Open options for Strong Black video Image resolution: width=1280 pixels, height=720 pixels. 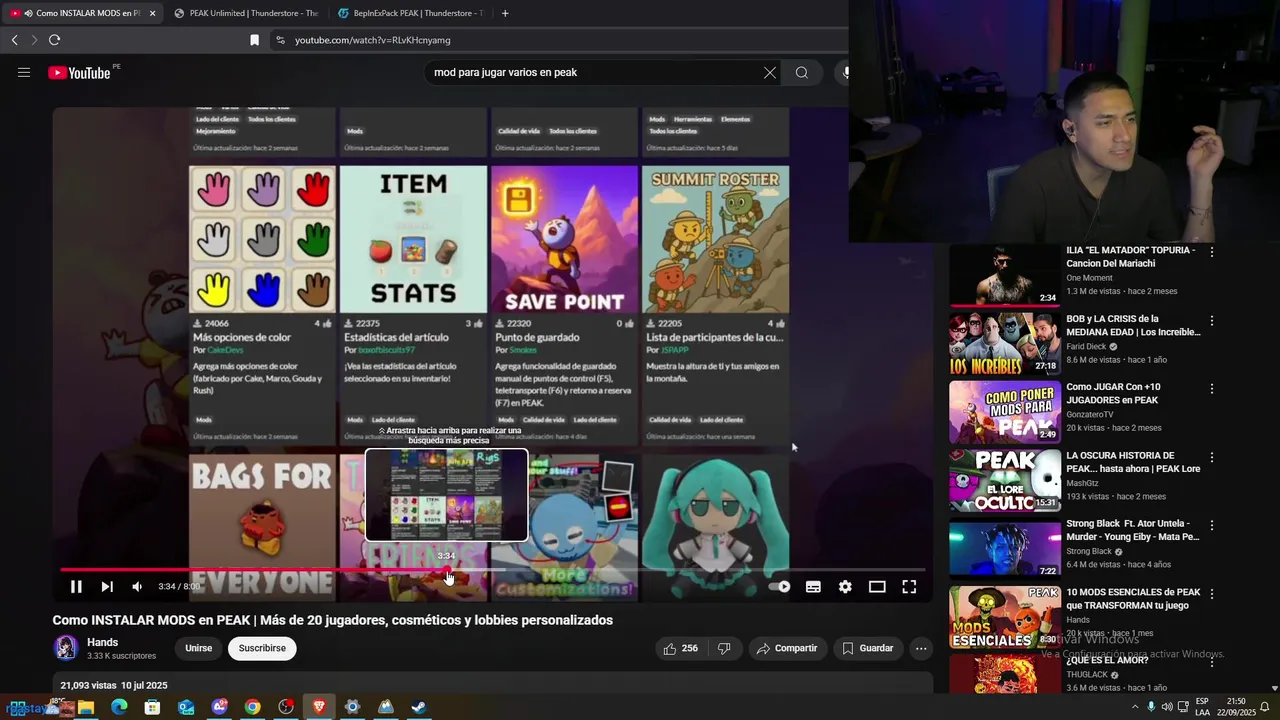[x=1212, y=526]
